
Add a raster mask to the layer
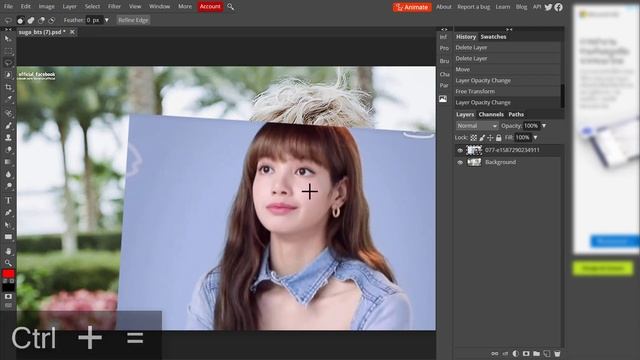coord(526,353)
